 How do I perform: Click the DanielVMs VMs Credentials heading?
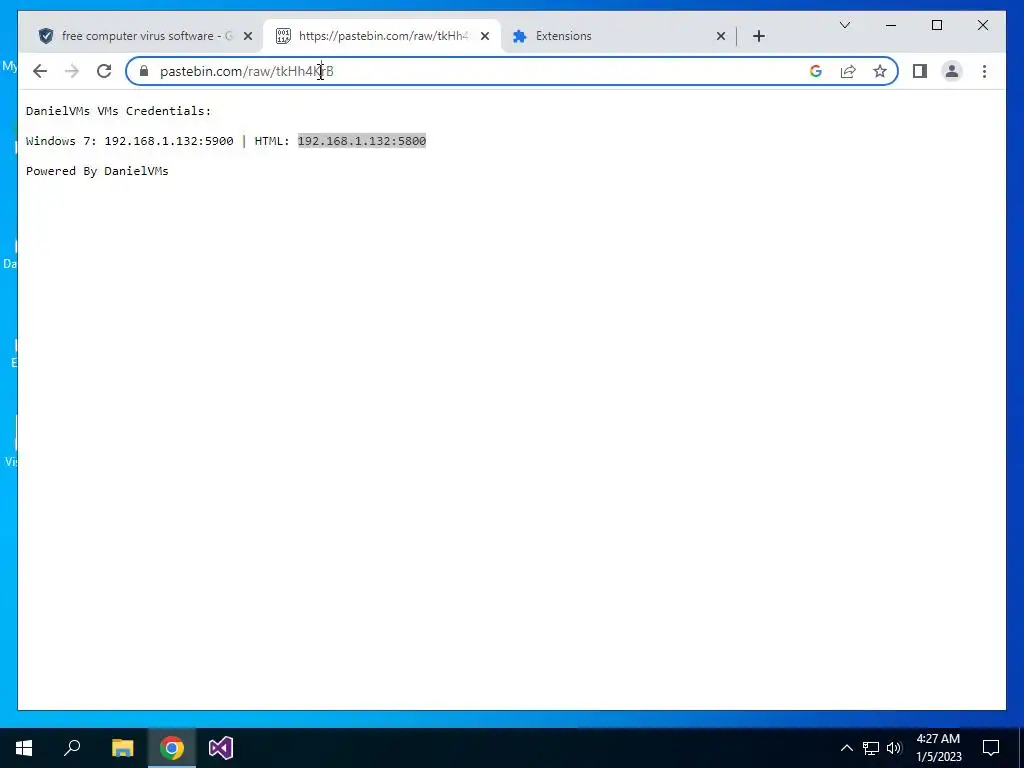(119, 111)
